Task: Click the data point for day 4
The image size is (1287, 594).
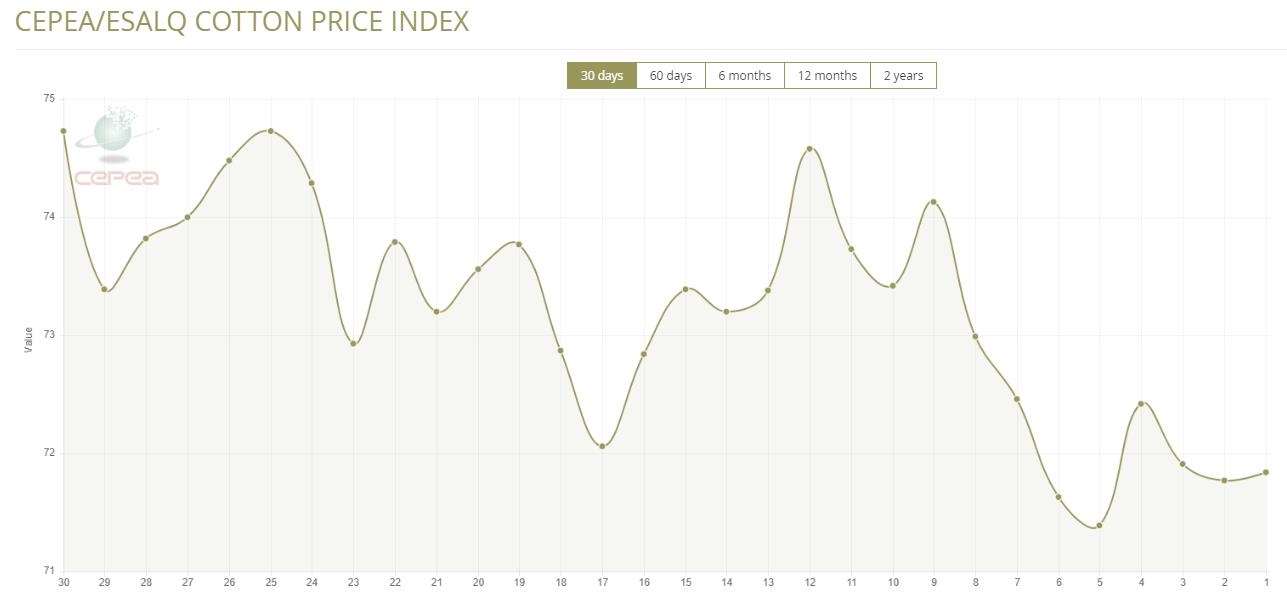Action: click(1141, 404)
